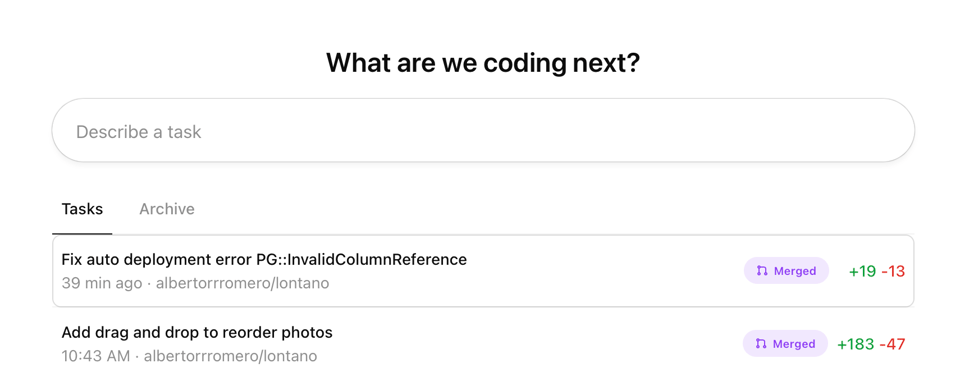Open the Fix auto deployment error task
Screen dimensions: 960x377
[264, 259]
